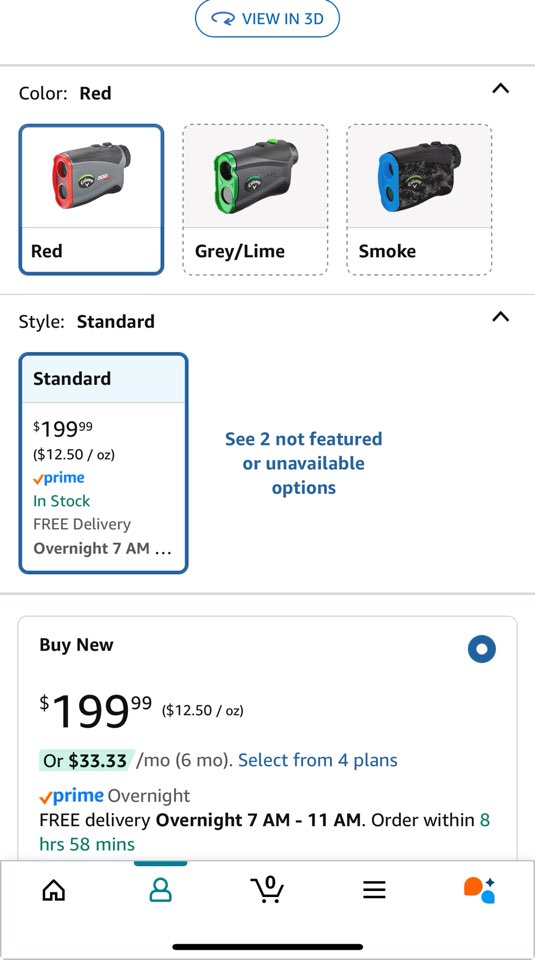The height and width of the screenshot is (960, 535).
Task: Open Select from 4 plans link
Action: tap(318, 760)
